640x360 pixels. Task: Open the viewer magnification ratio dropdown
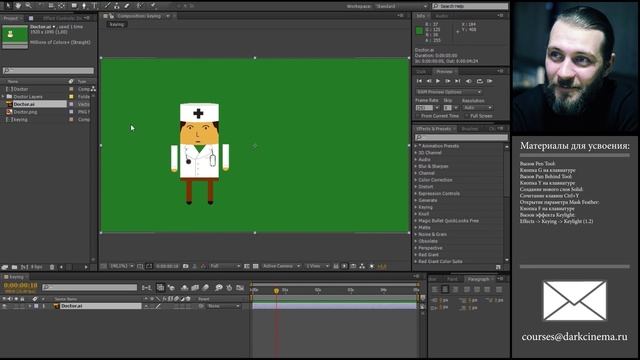coord(122,266)
